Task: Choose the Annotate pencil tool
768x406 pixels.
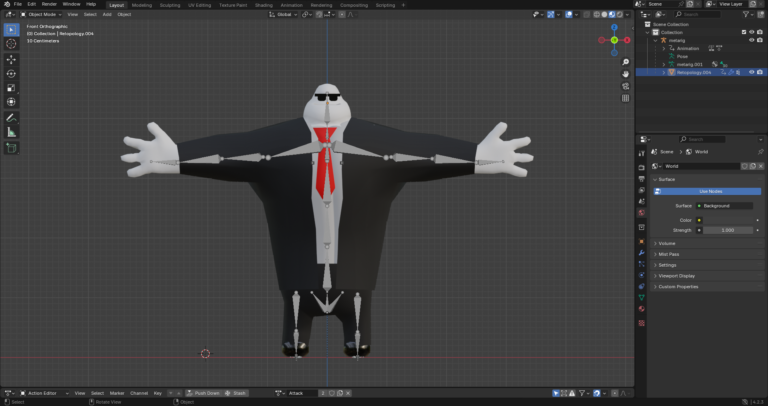Action: [x=11, y=117]
